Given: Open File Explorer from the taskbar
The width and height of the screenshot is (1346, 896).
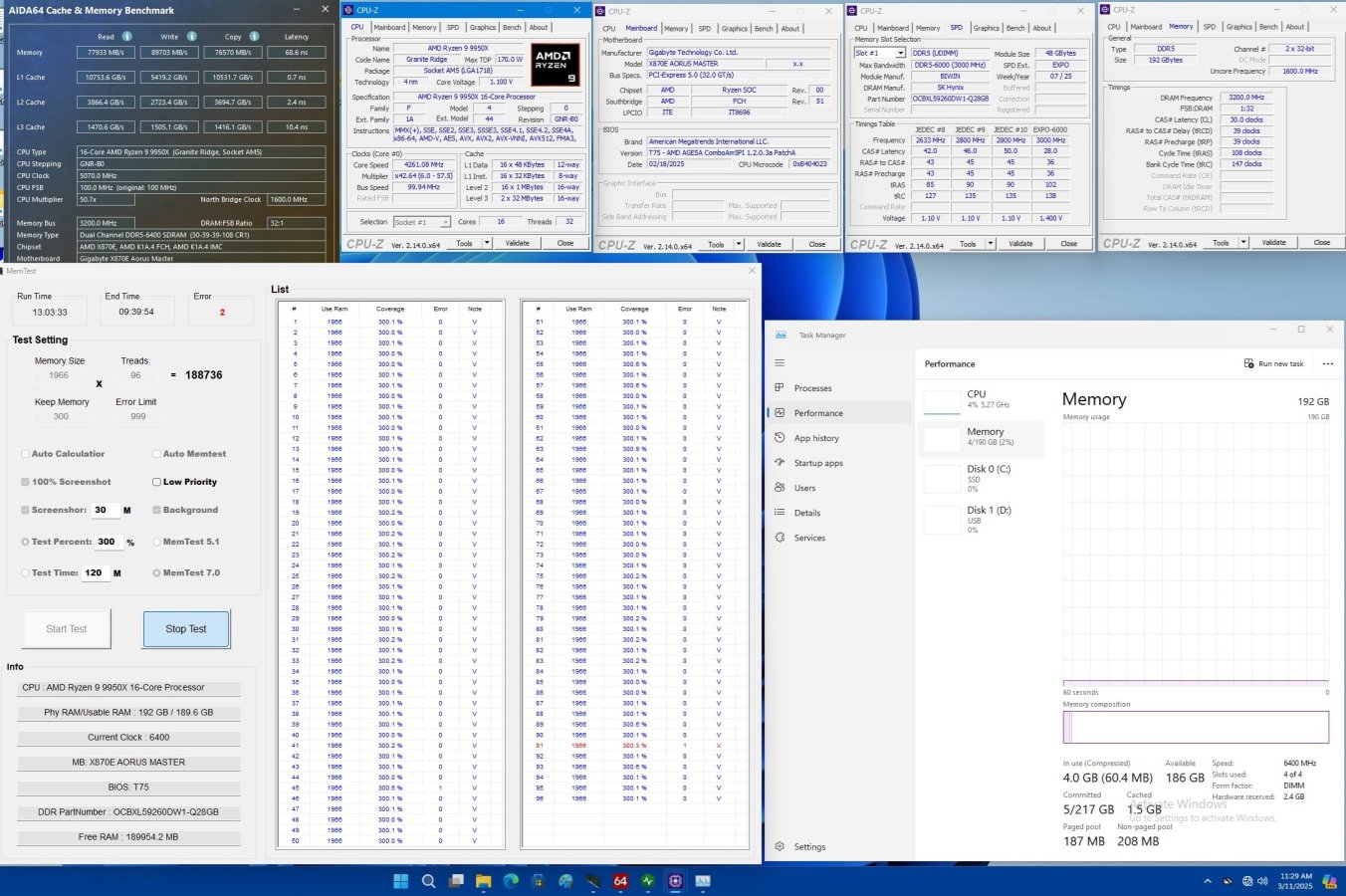Looking at the screenshot, I should pyautogui.click(x=483, y=881).
